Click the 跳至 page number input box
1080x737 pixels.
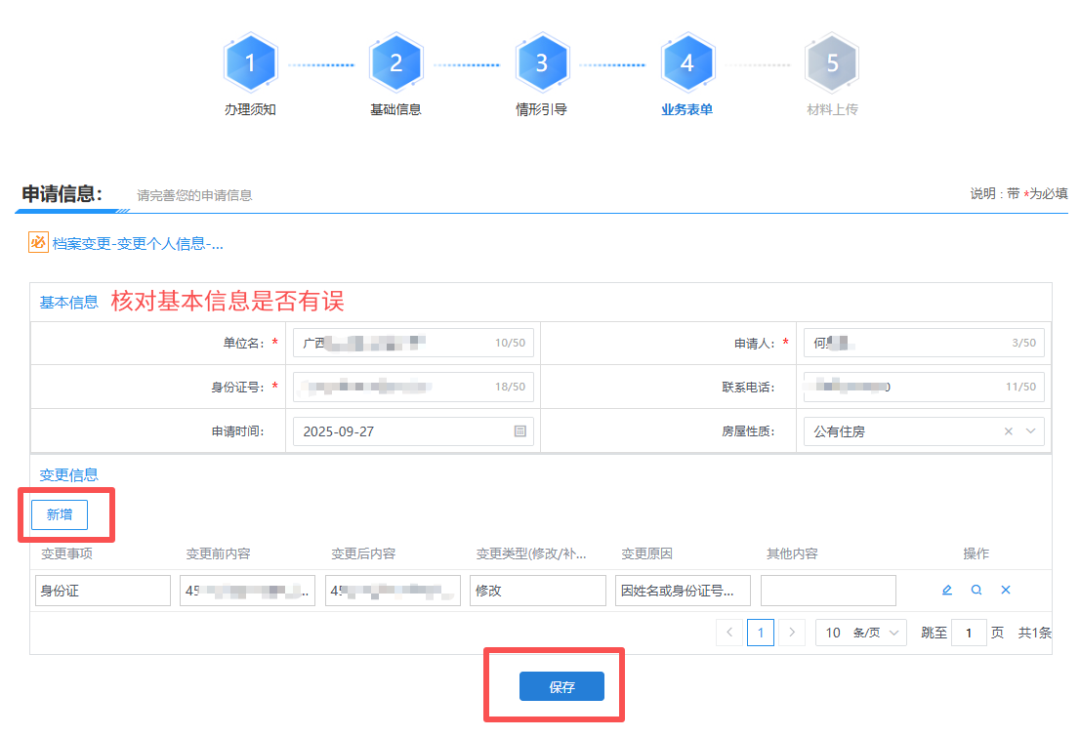point(968,633)
